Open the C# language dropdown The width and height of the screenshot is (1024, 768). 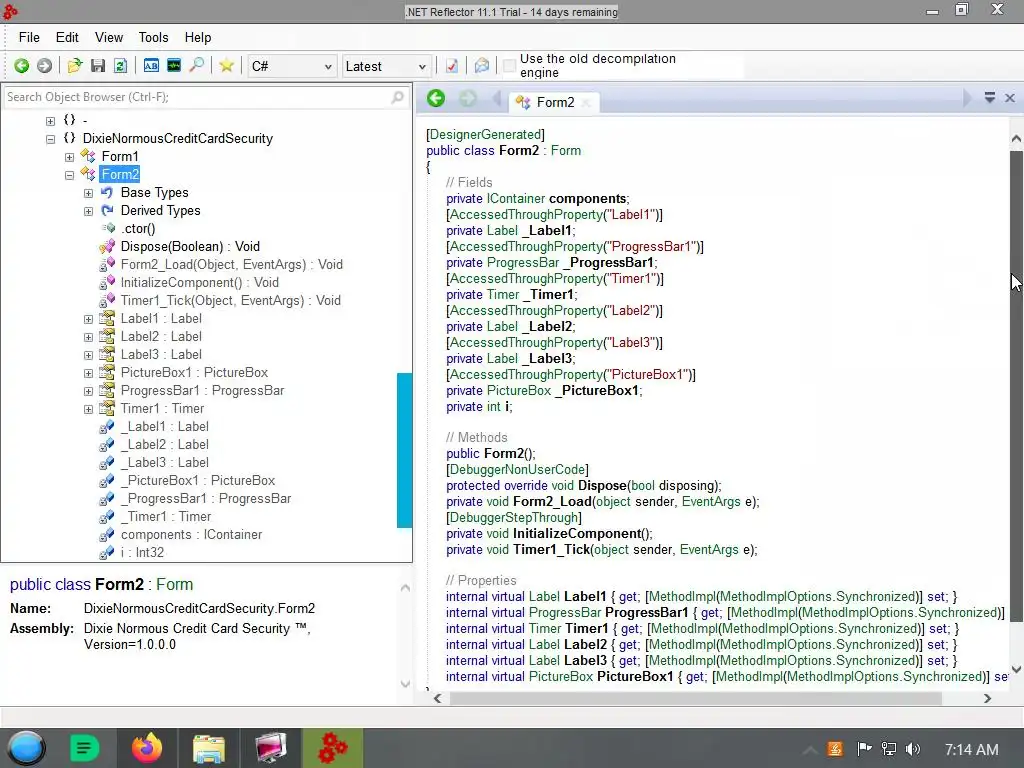coord(291,66)
